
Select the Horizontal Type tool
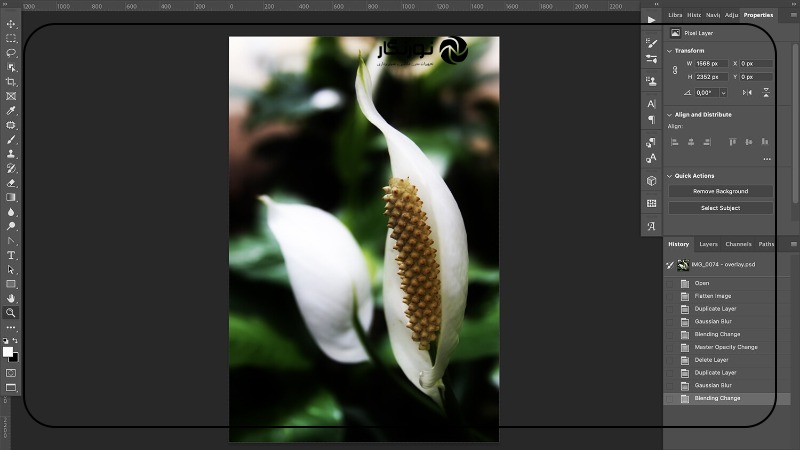pos(11,255)
